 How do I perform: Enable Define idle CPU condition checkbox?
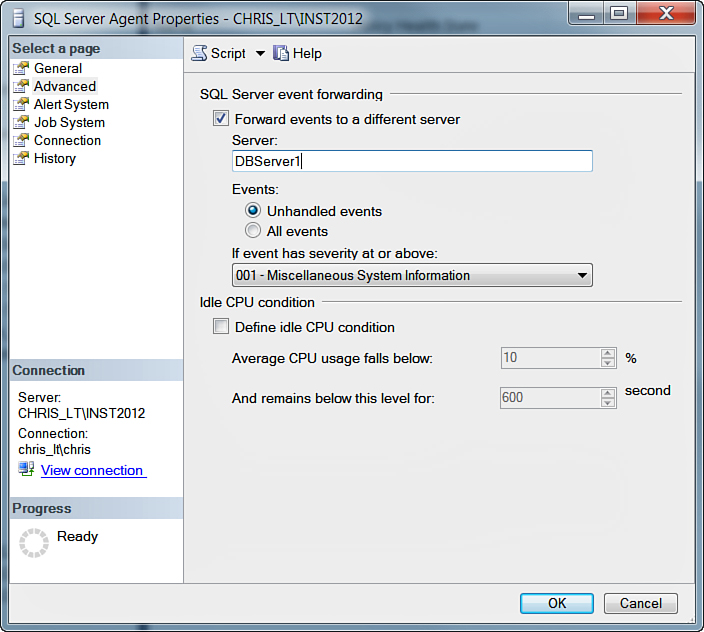click(x=221, y=327)
